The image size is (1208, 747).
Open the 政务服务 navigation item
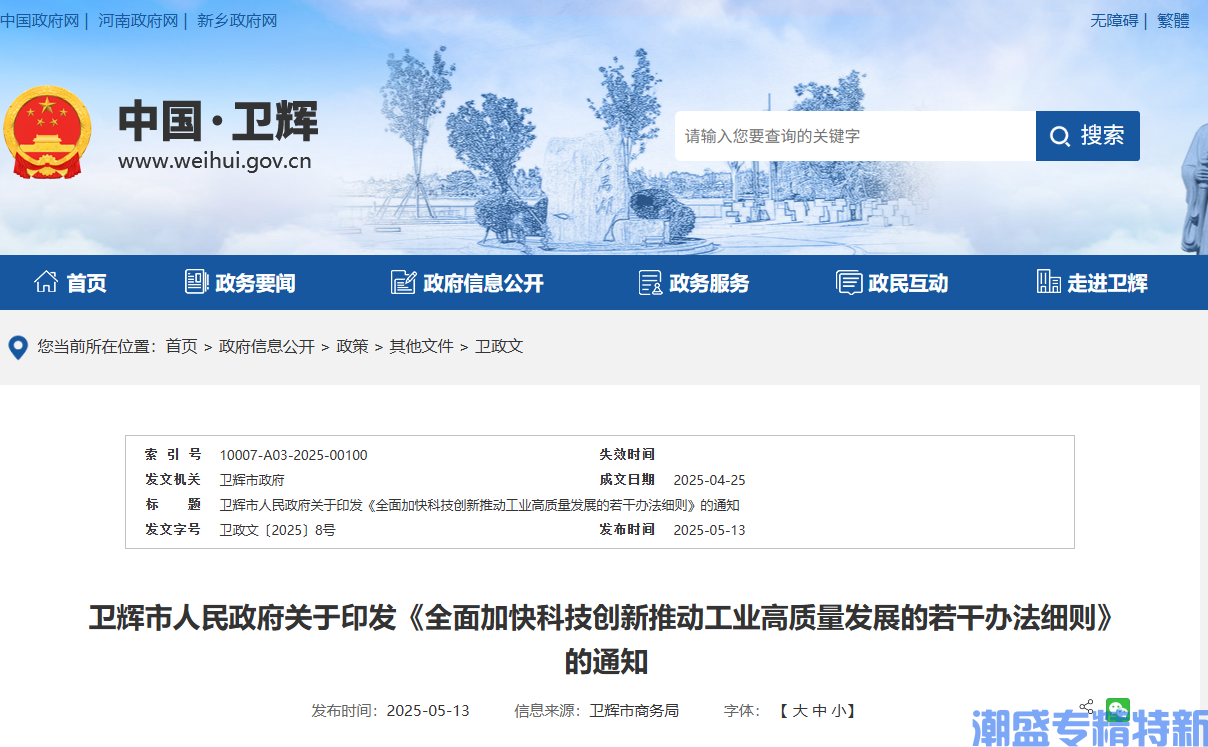click(709, 283)
